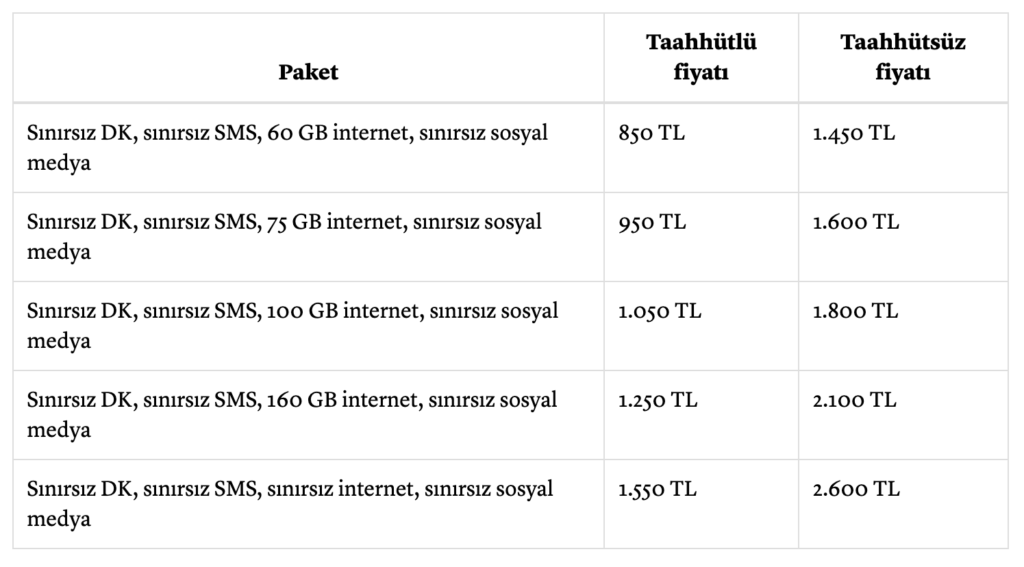Click the word medya in the last row
This screenshot has width=1024, height=567.
(59, 519)
